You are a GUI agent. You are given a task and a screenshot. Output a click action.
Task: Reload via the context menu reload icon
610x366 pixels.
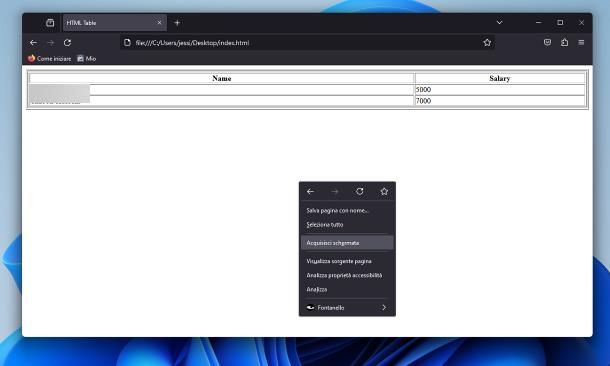359,191
